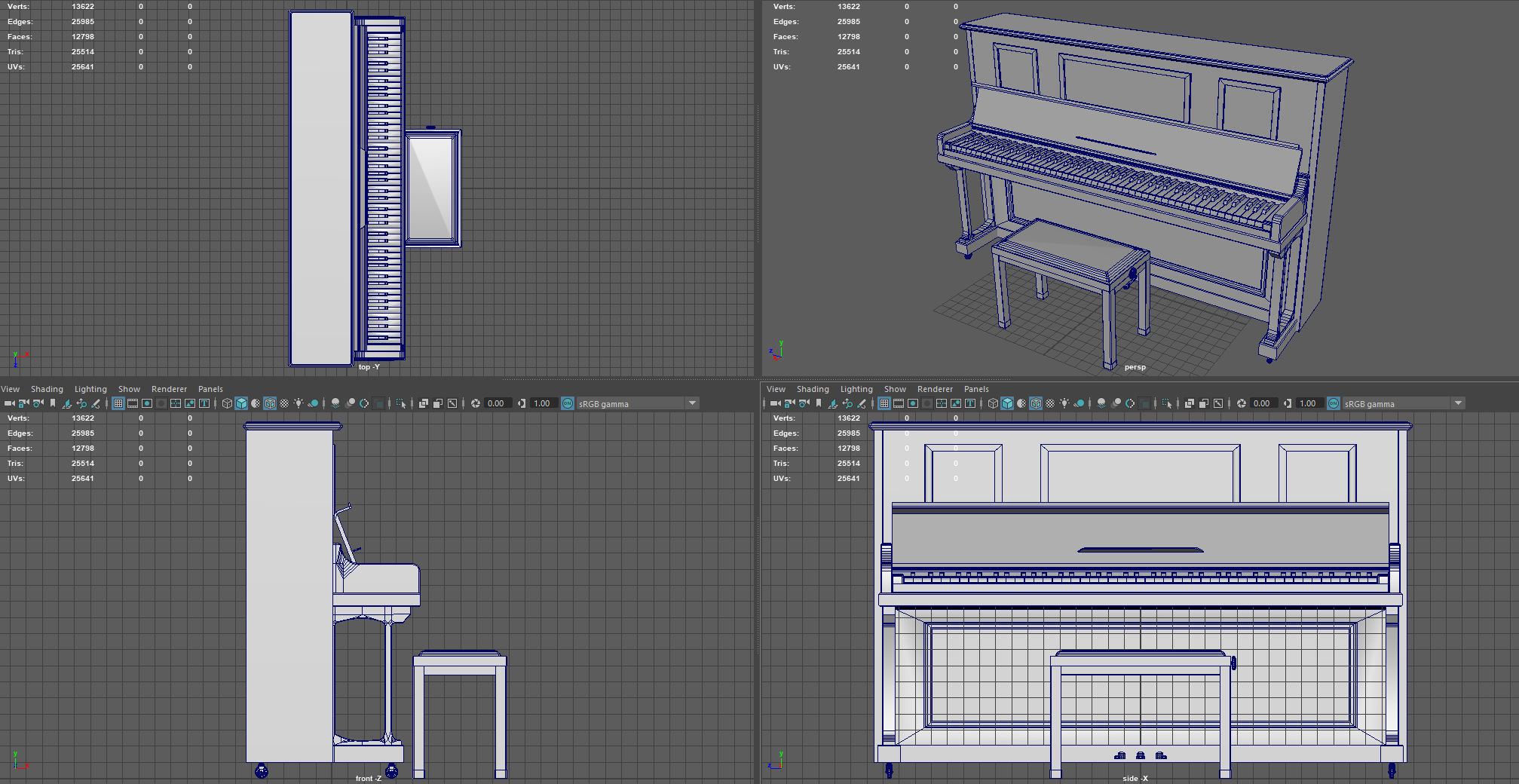
Task: Toggle Resolution Gate in front panel toolbar
Action: click(147, 403)
